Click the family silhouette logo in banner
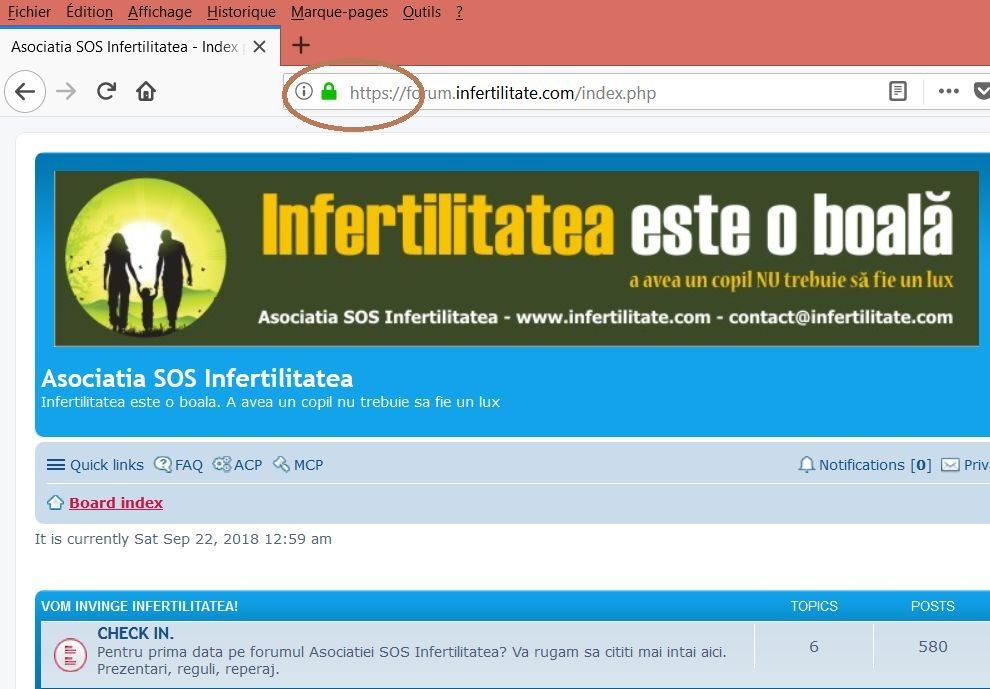 pyautogui.click(x=146, y=258)
